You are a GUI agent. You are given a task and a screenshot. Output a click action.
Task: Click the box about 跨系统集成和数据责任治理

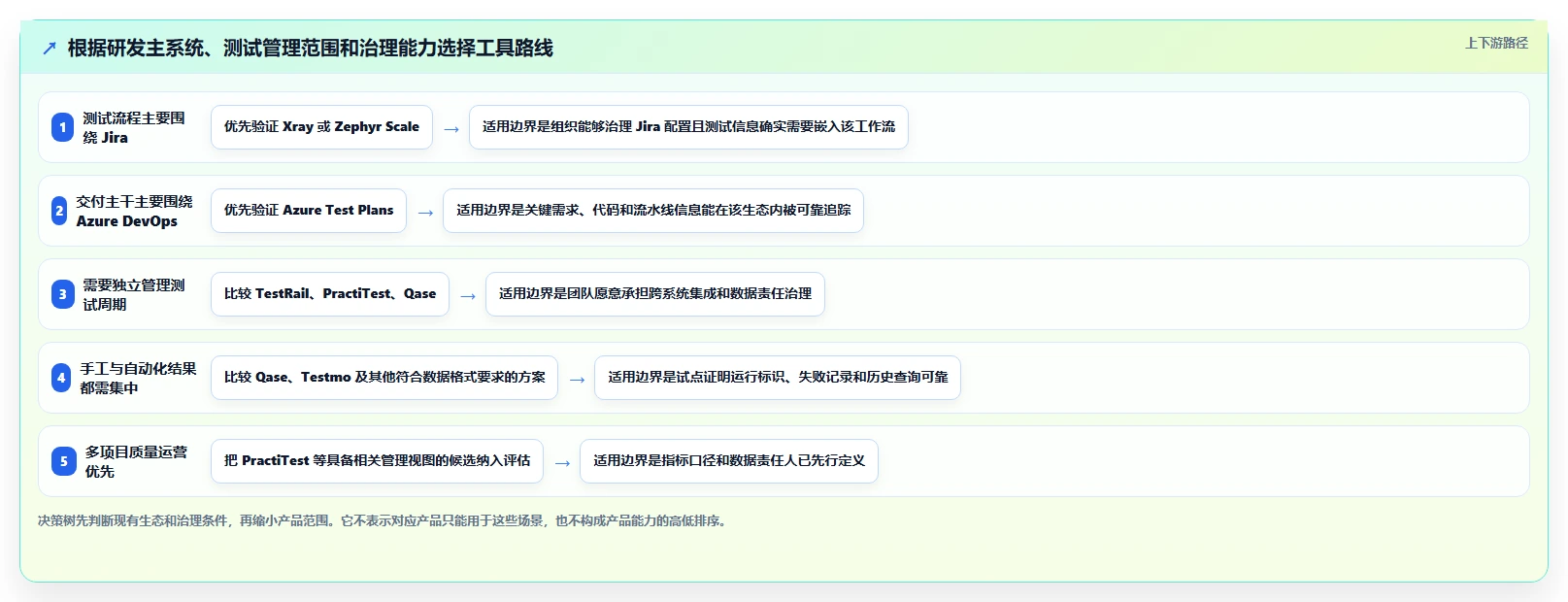(x=655, y=294)
